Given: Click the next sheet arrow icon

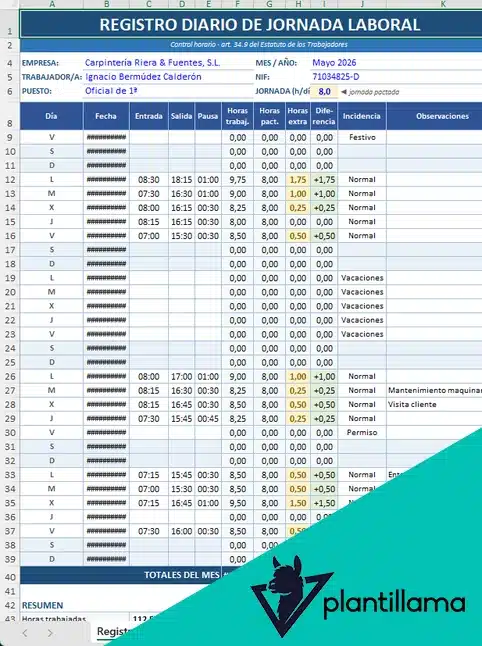Looking at the screenshot, I should tap(50, 633).
